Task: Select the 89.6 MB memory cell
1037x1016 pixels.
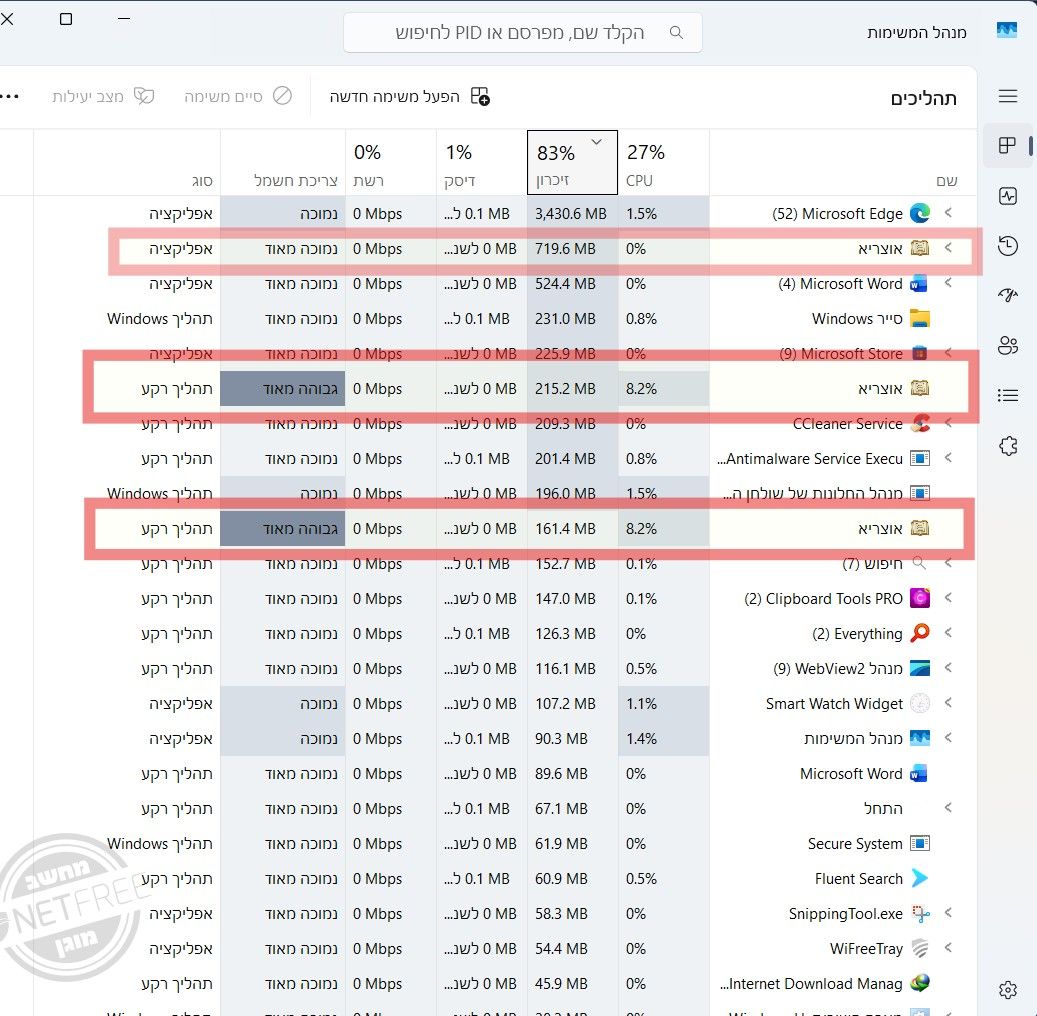Action: tap(572, 774)
